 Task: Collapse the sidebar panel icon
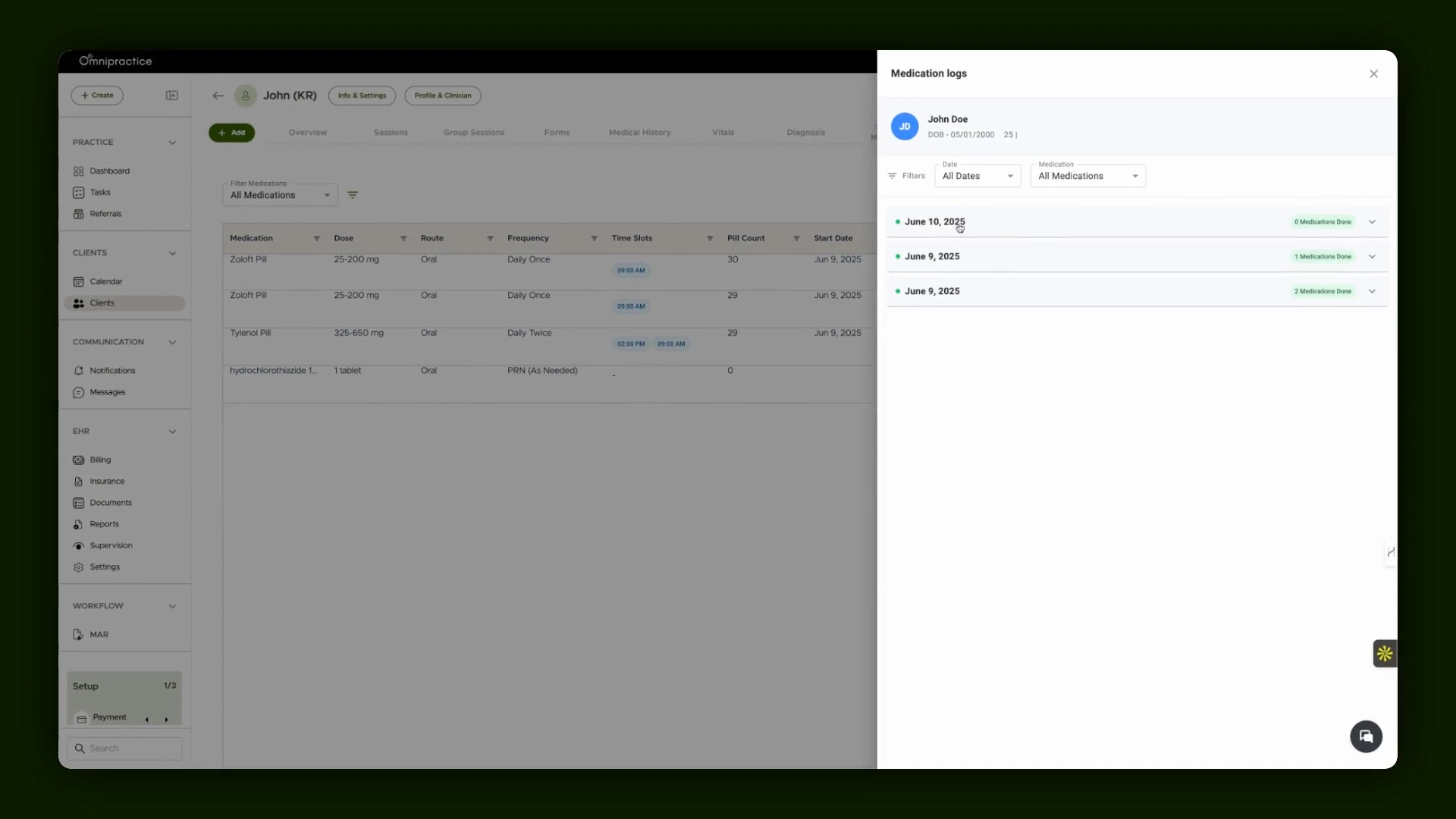[172, 96]
